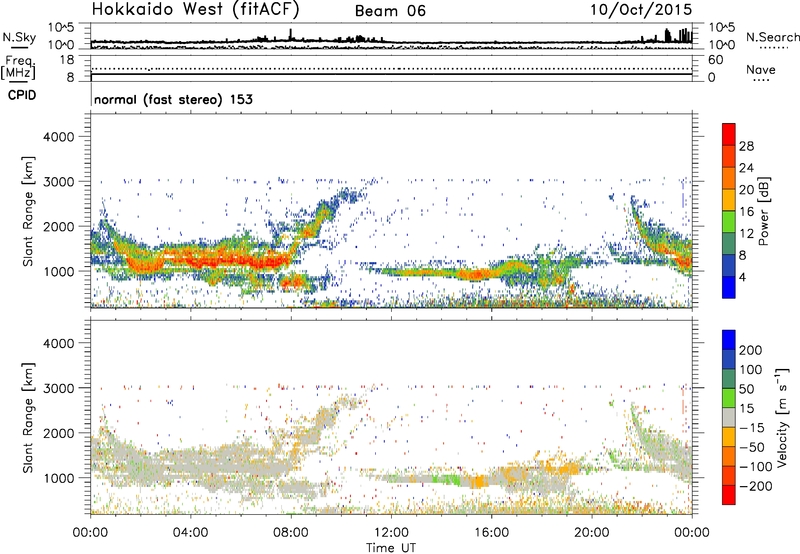Click '-50' tick on velocity colorbar
The width and height of the screenshot is (800, 554).
(x=752, y=447)
